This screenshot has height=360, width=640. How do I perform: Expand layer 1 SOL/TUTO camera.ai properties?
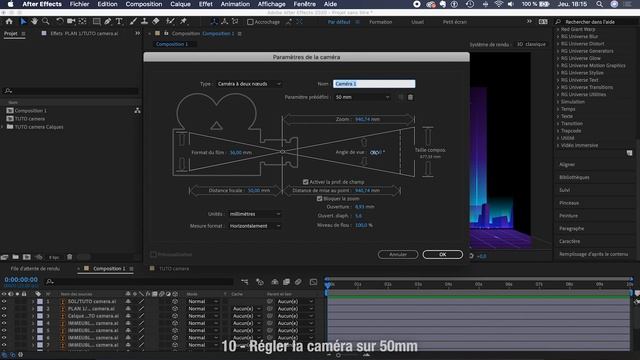tap(33, 301)
